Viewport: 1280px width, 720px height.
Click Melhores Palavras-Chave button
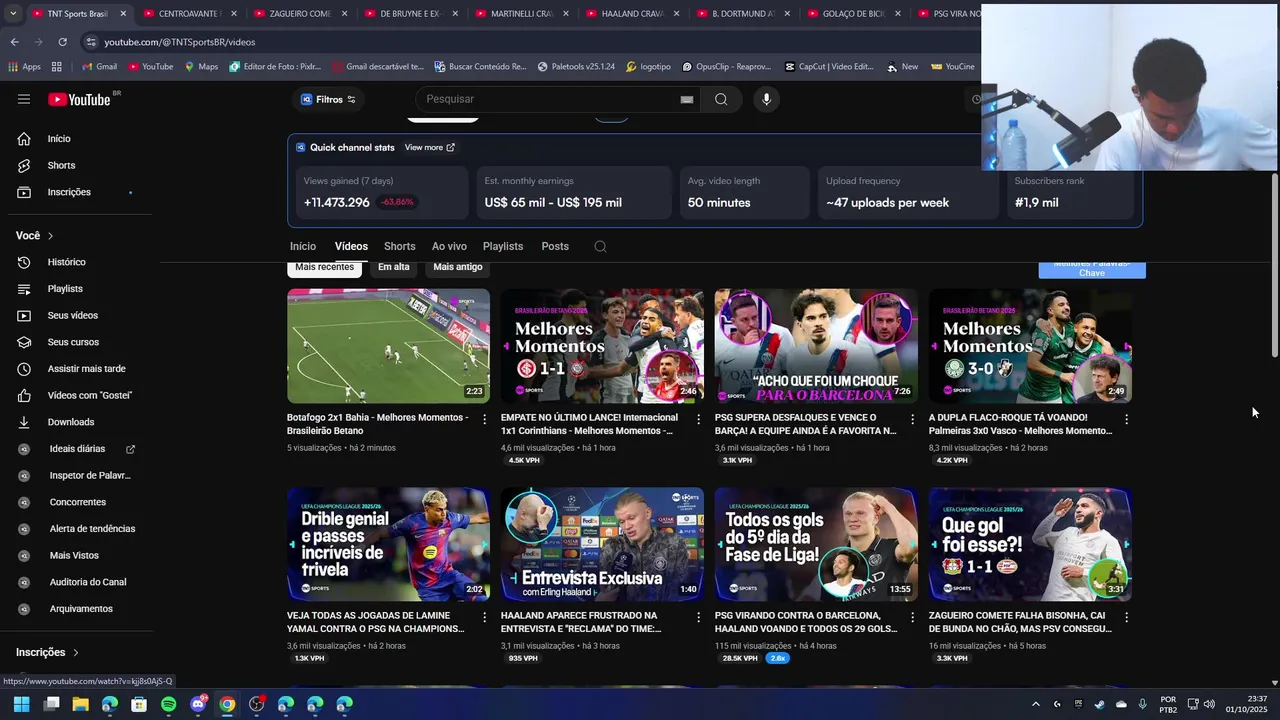tap(1092, 270)
